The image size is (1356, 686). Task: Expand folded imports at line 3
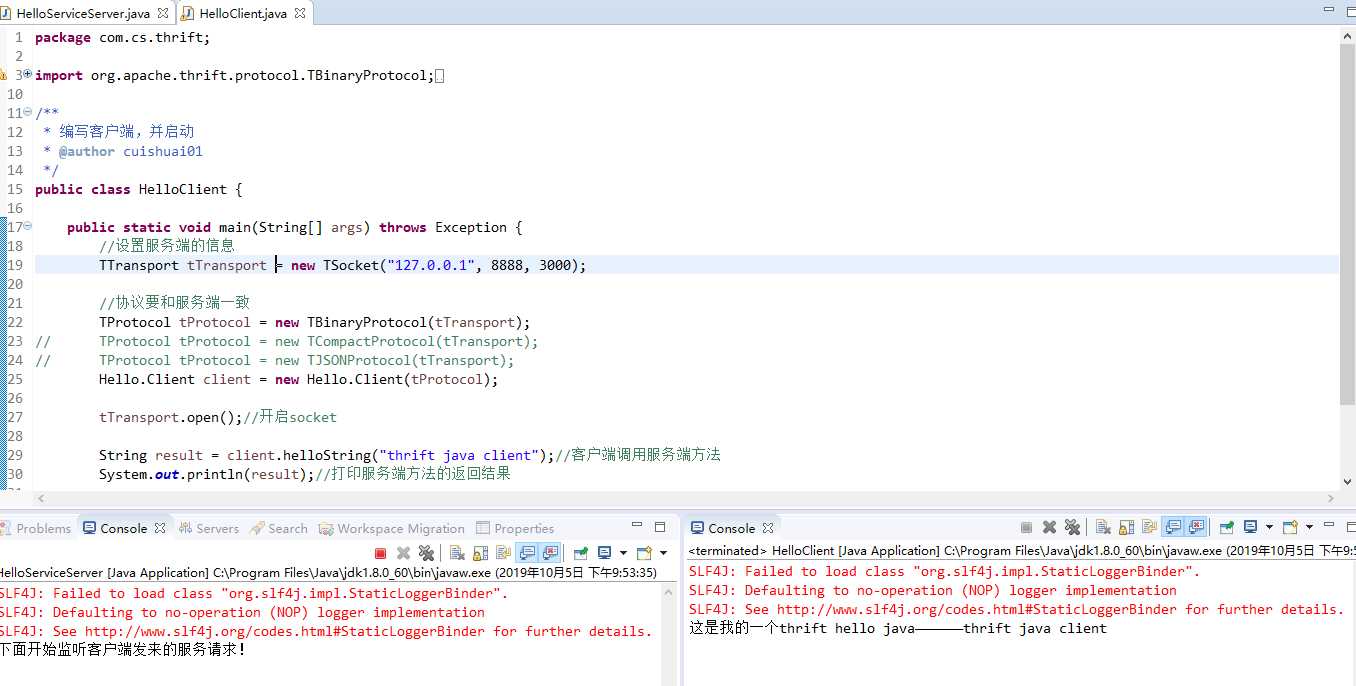click(27, 75)
